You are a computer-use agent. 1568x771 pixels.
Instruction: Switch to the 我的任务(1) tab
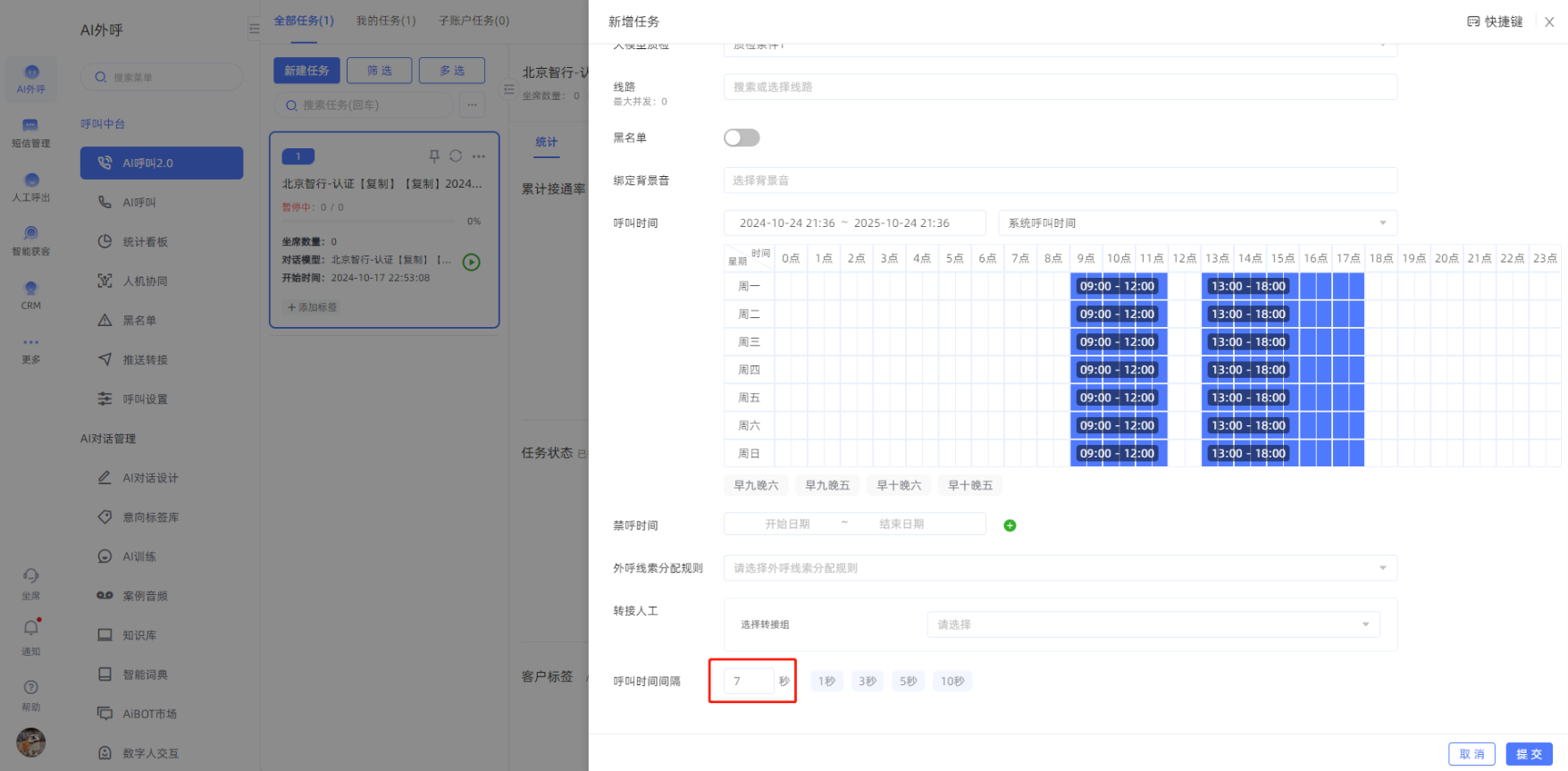click(386, 21)
